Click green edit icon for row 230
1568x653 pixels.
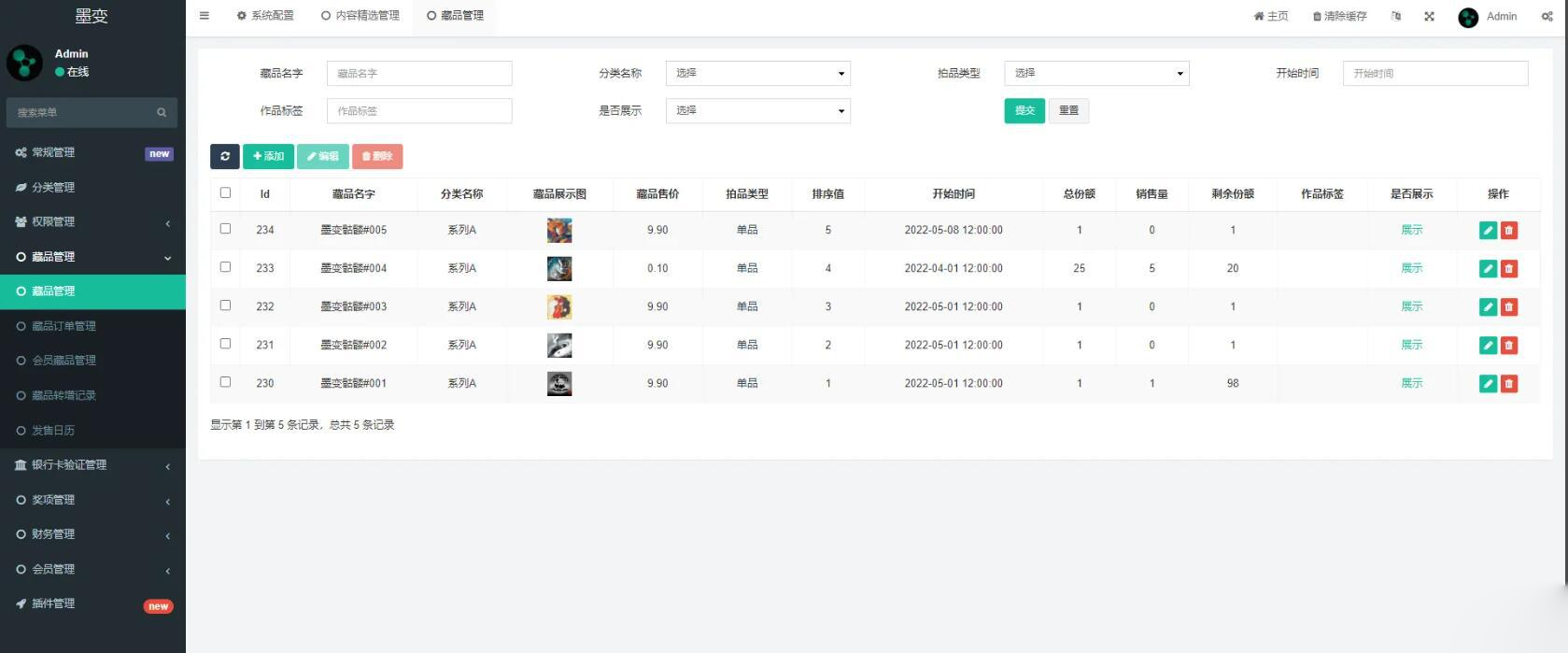1488,384
